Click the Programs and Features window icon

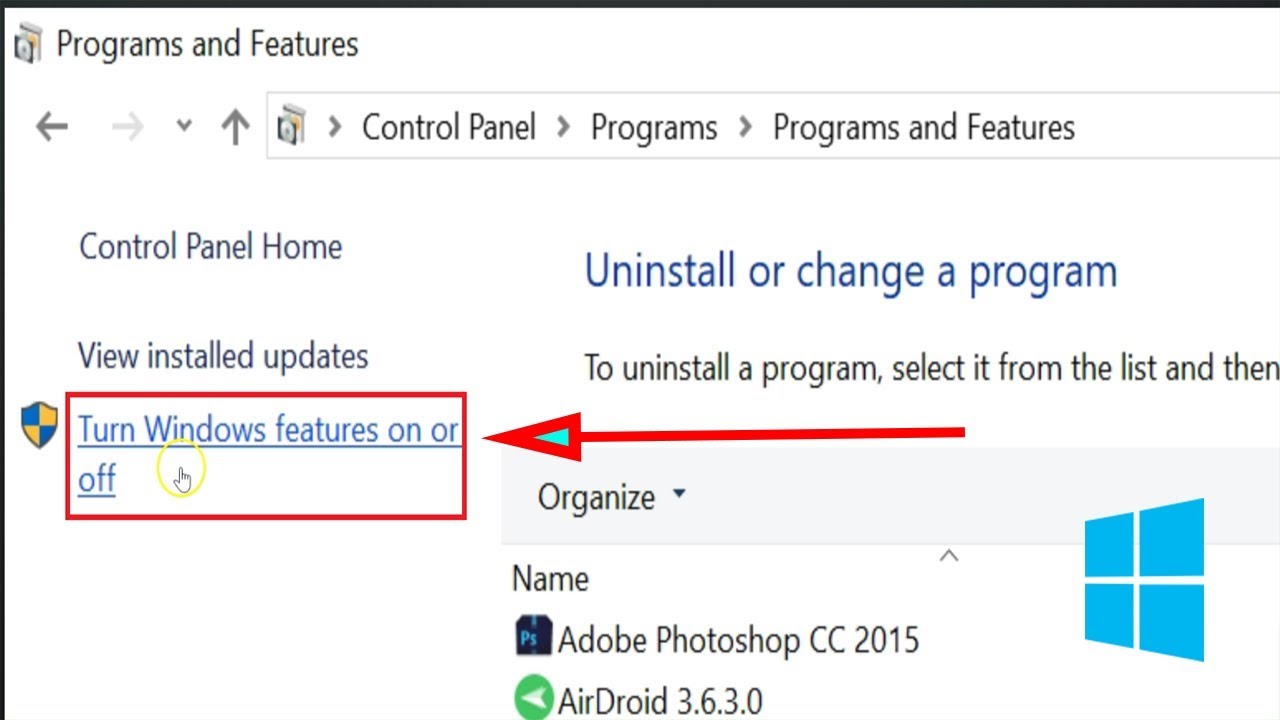coord(27,43)
